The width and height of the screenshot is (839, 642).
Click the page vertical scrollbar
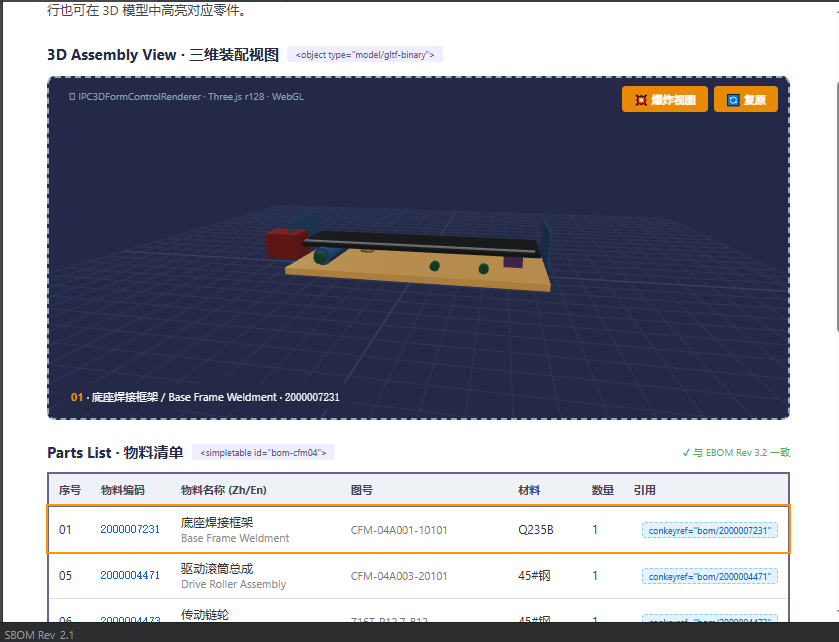click(x=837, y=207)
